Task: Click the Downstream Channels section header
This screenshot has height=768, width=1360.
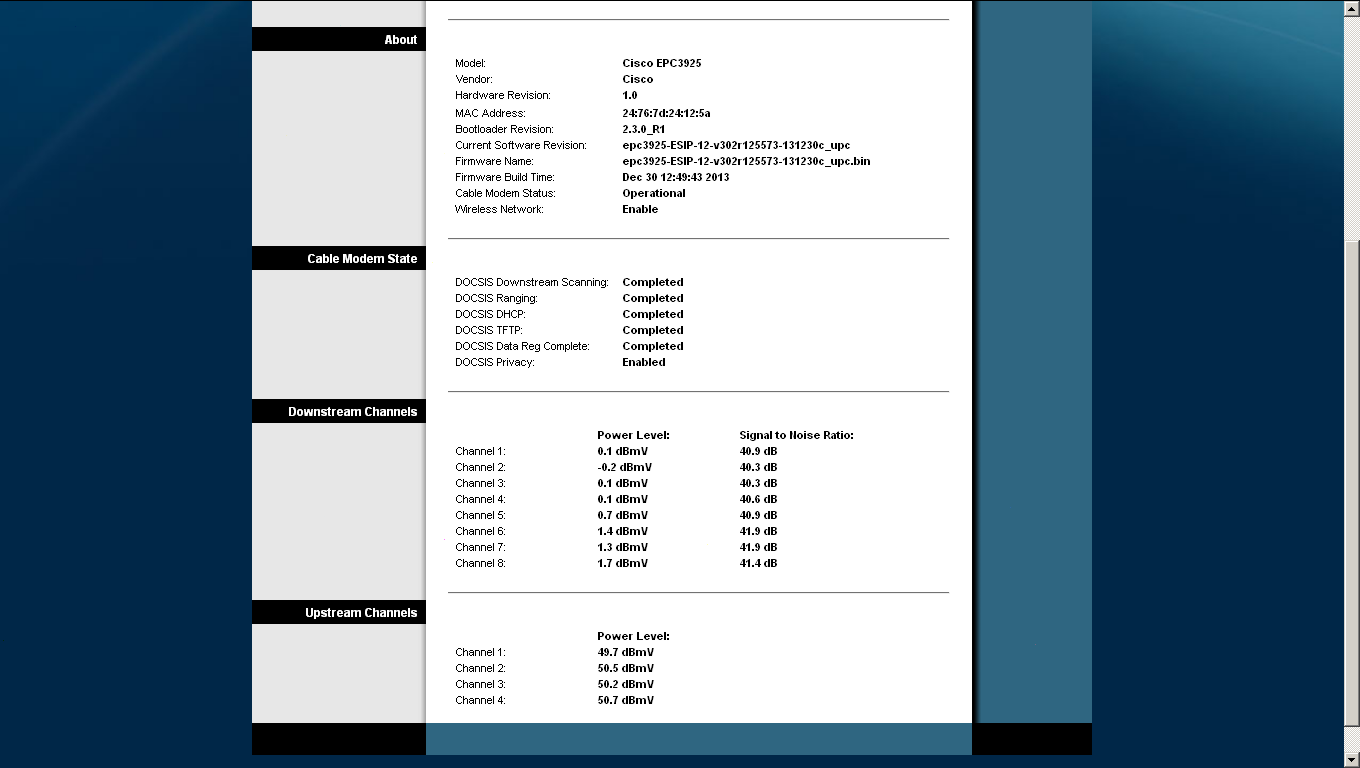Action: pyautogui.click(x=339, y=412)
